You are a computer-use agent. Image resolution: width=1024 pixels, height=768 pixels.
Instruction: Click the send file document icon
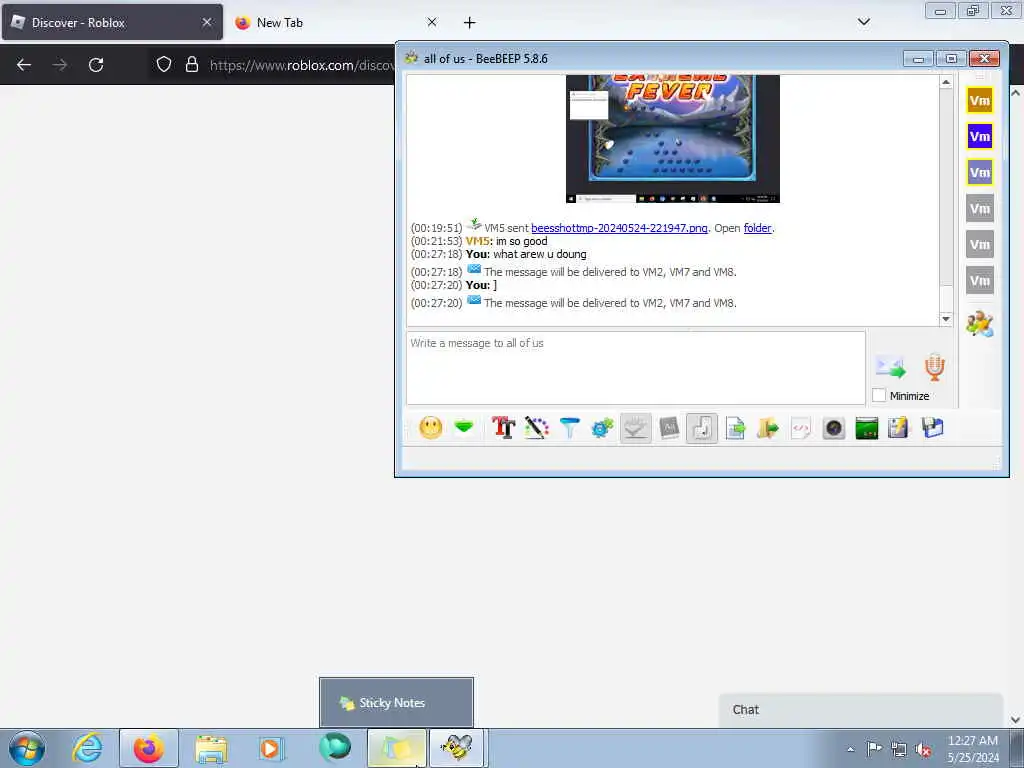pyautogui.click(x=735, y=428)
